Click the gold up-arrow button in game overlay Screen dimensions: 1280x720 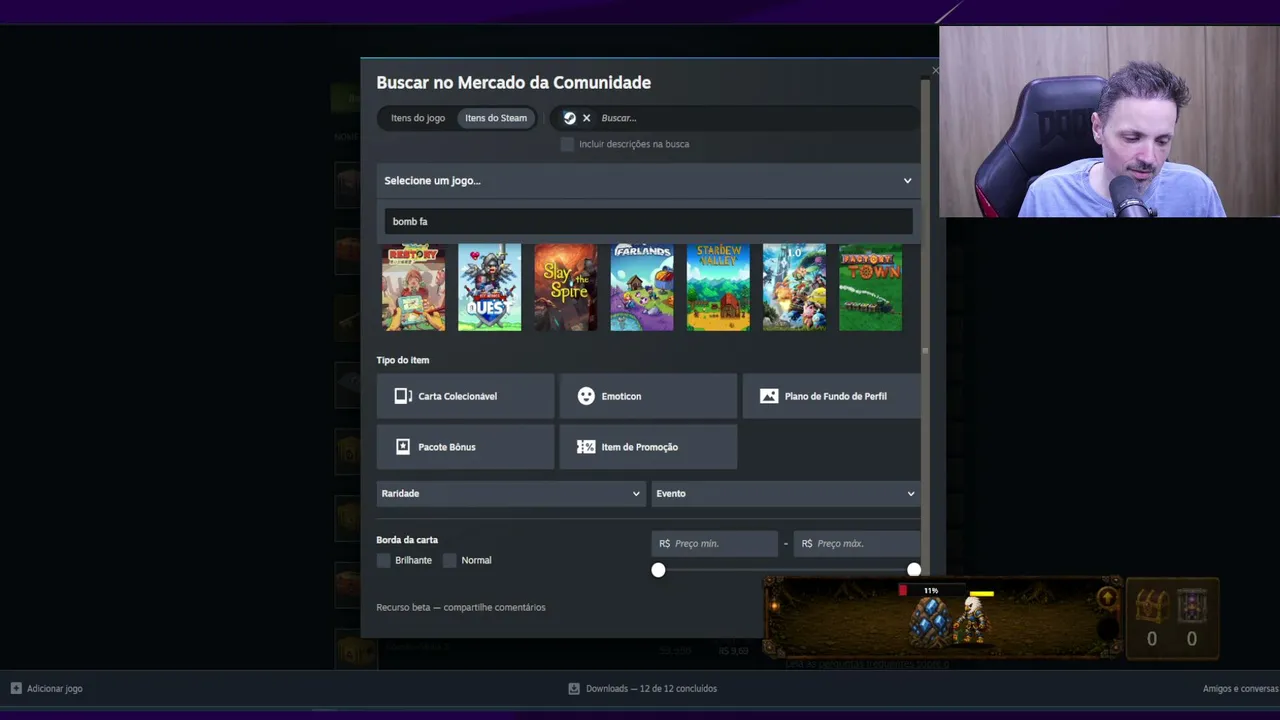click(x=1107, y=598)
